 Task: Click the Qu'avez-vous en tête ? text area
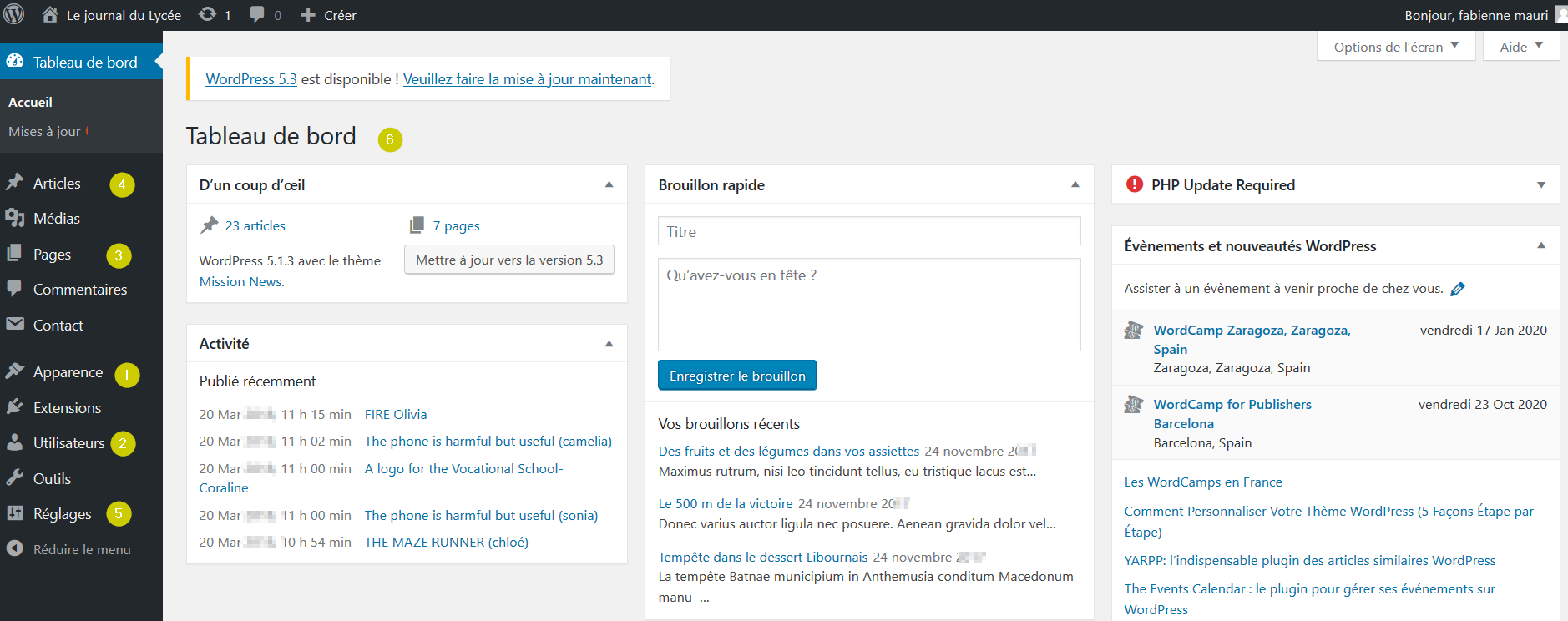coord(869,305)
